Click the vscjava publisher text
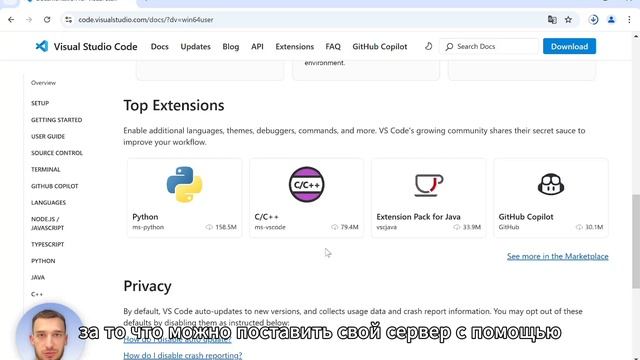 click(387, 227)
